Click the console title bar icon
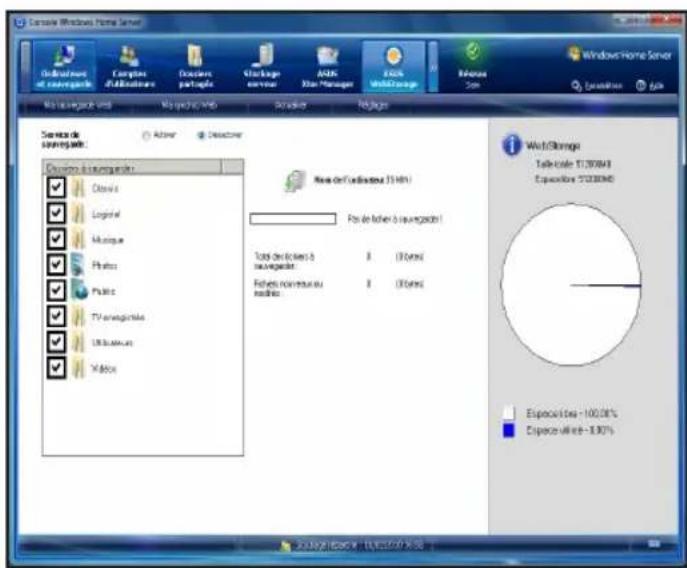The image size is (687, 568). click(20, 22)
